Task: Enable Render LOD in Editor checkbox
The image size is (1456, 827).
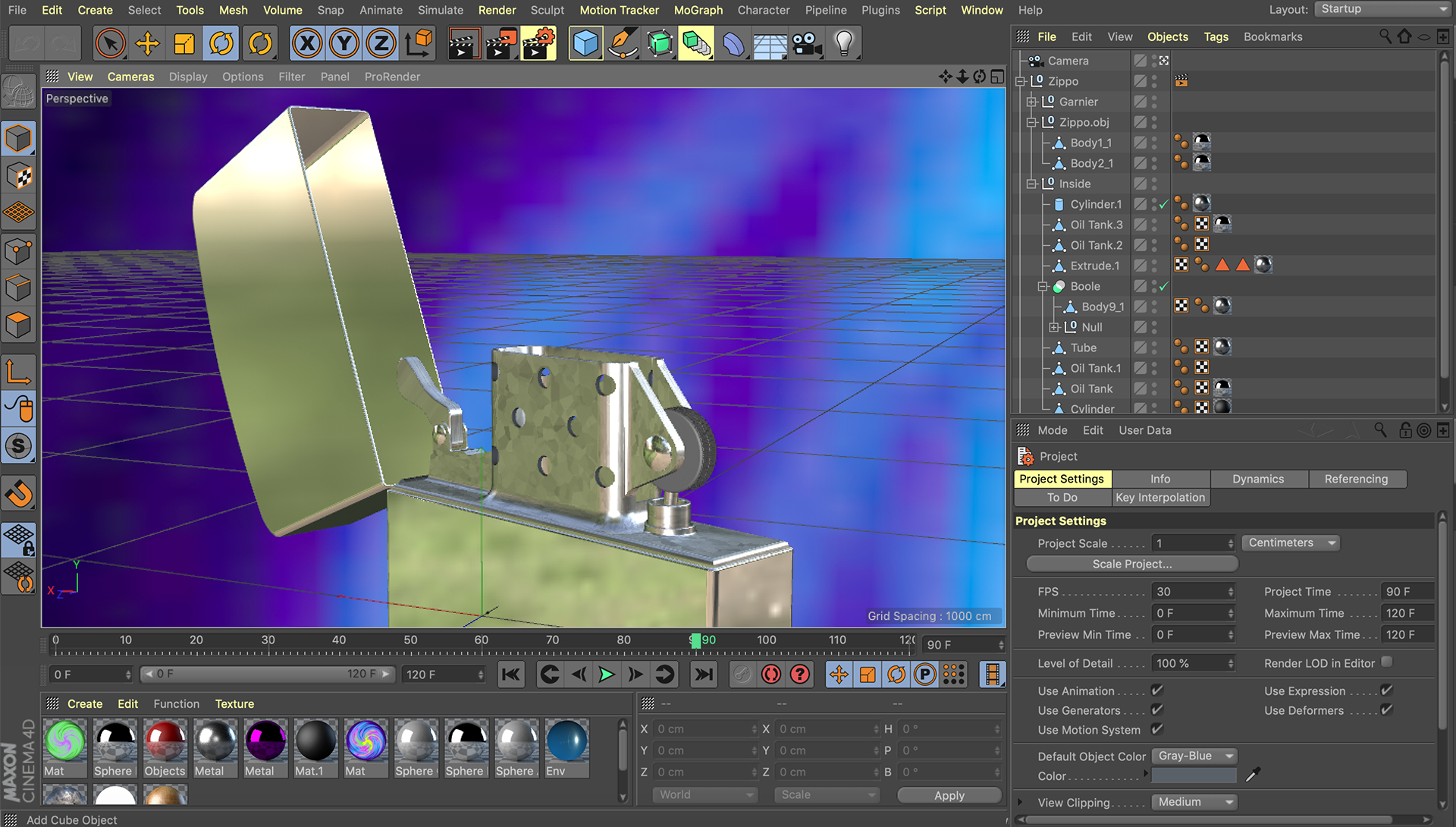Action: [1387, 662]
